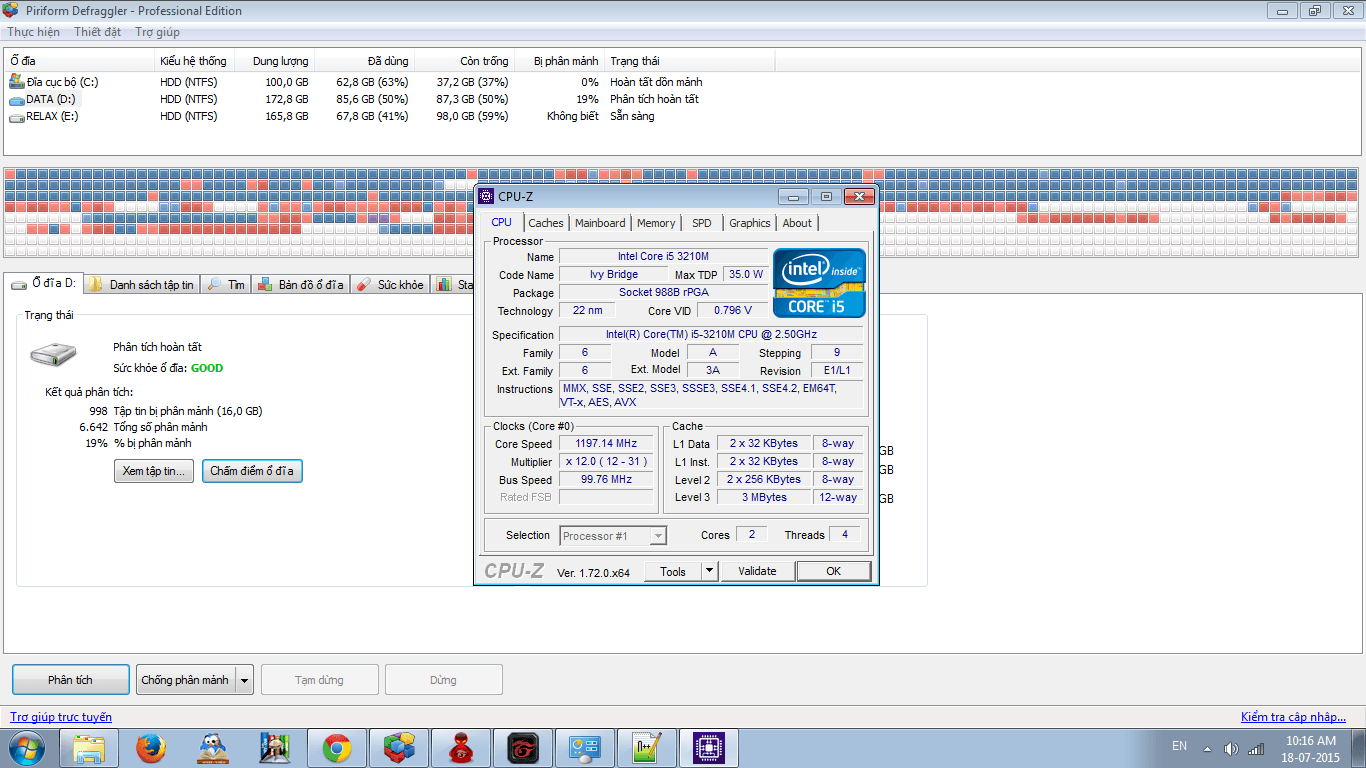
Task: Open the CPU-Z Memory tab
Action: [656, 223]
